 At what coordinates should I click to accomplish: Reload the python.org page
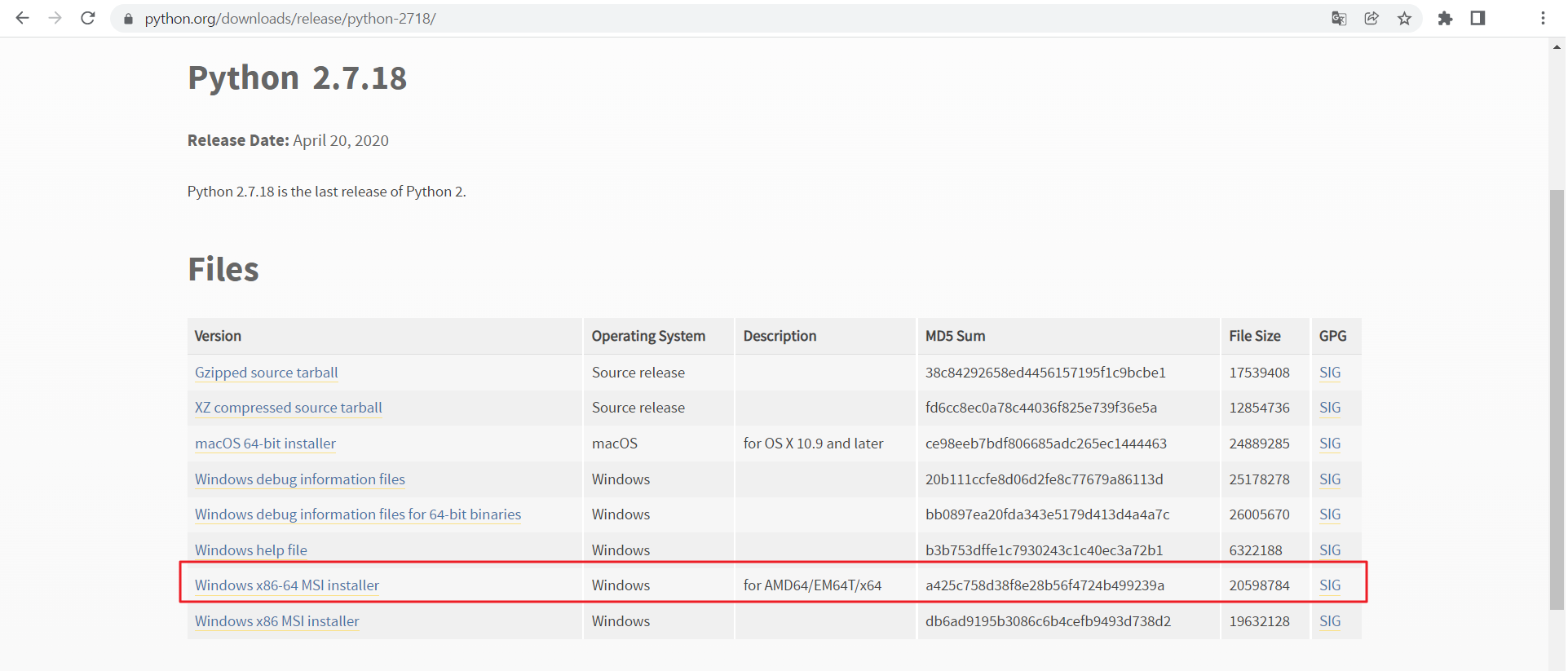coord(88,18)
